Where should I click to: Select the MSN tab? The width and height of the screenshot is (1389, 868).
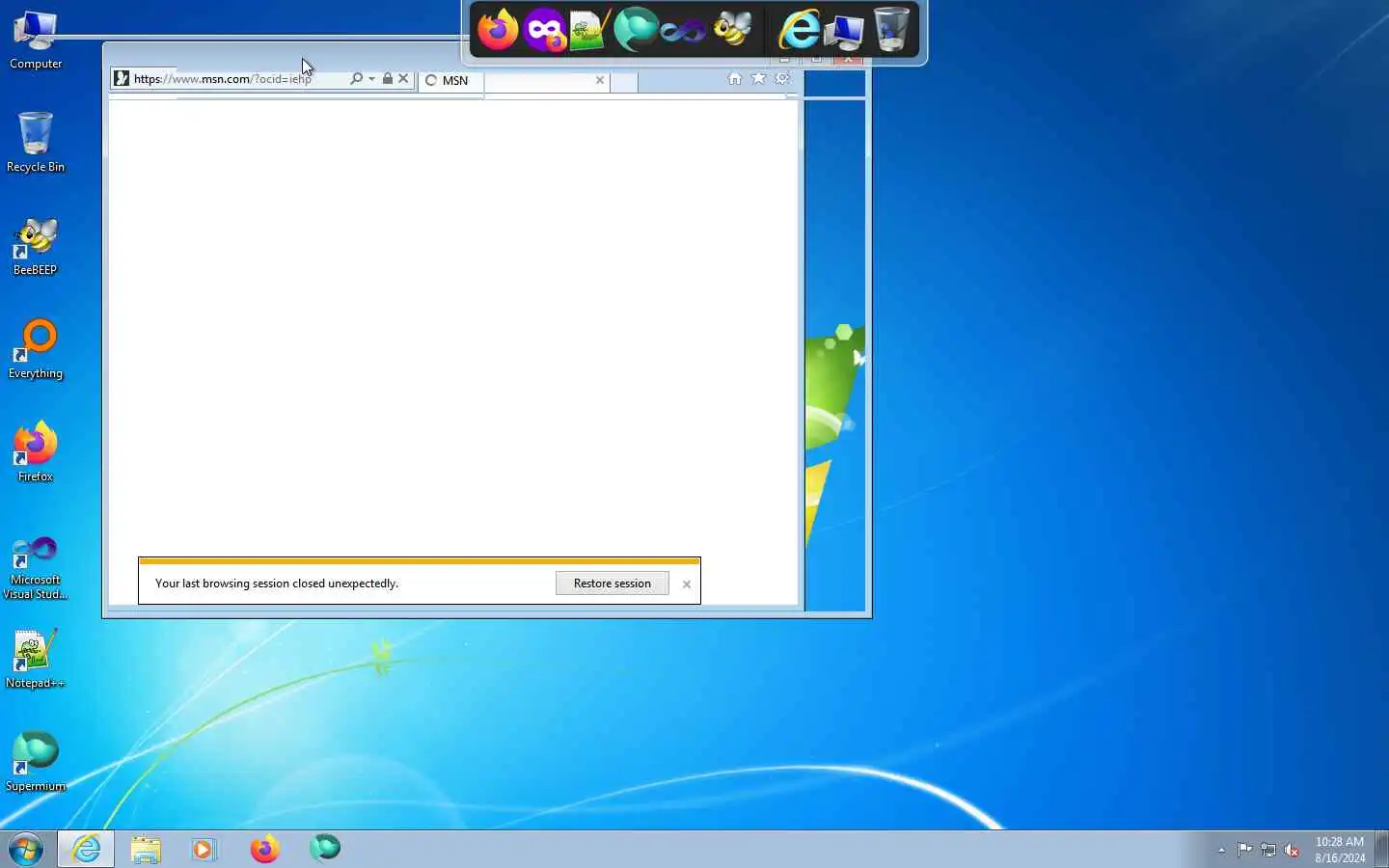(514, 80)
